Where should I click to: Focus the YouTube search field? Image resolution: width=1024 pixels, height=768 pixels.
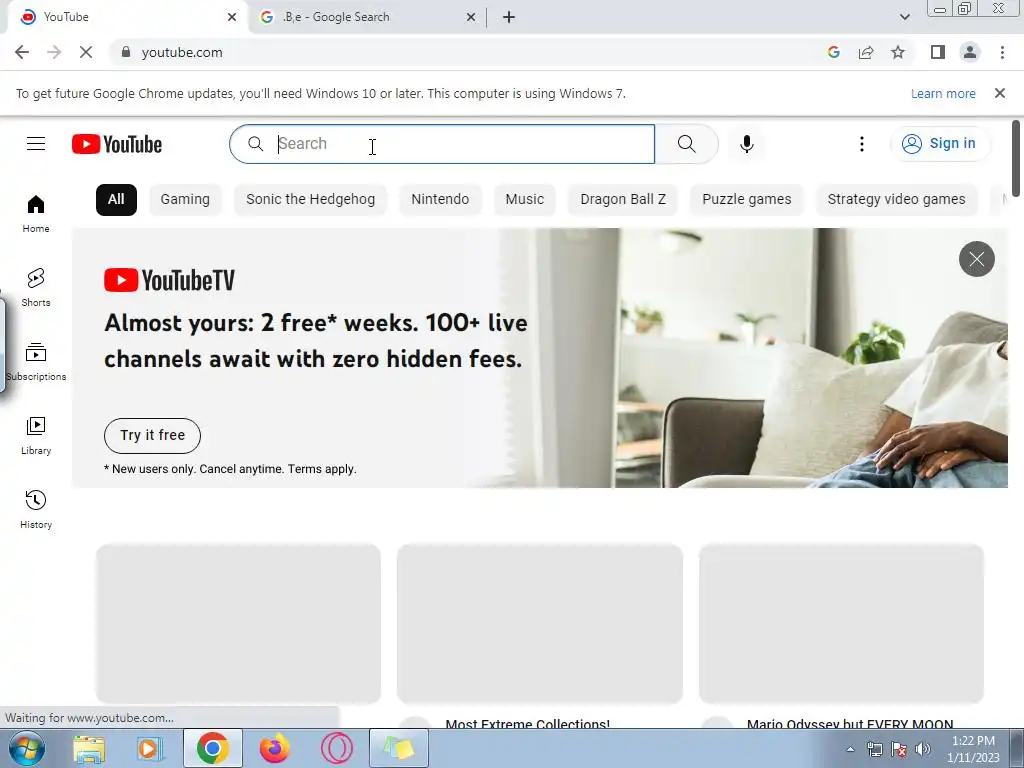pyautogui.click(x=442, y=144)
